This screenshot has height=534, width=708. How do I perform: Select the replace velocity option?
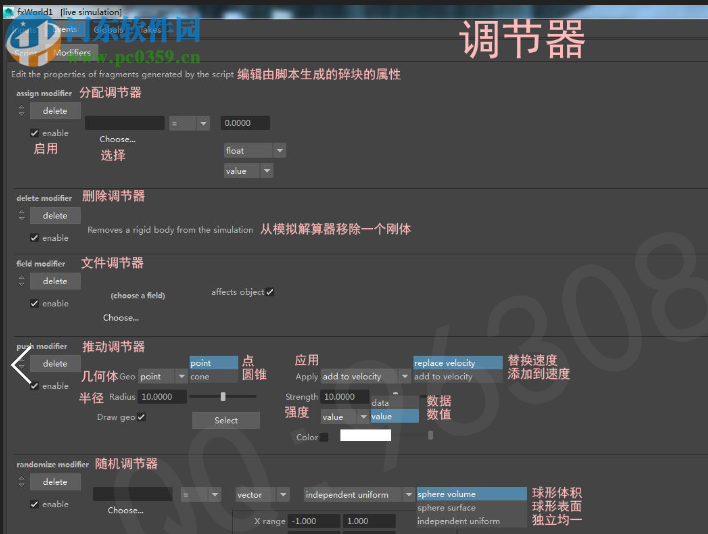(x=457, y=363)
